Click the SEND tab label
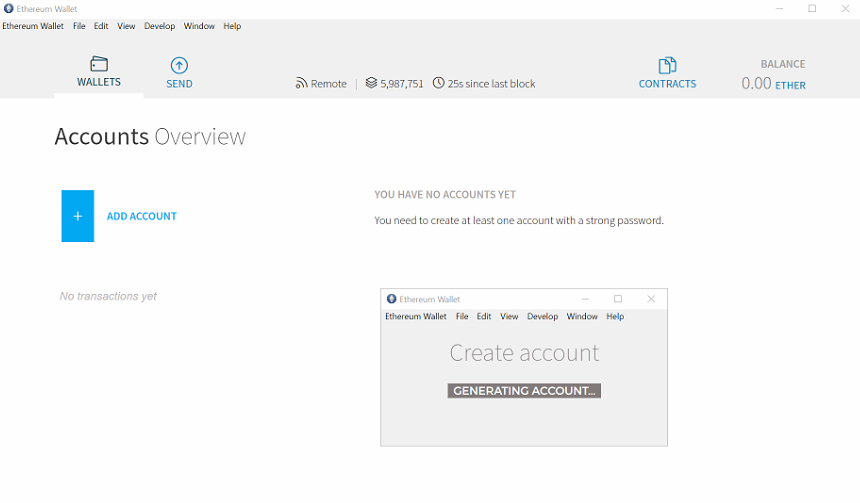This screenshot has height=503, width=860. (179, 84)
